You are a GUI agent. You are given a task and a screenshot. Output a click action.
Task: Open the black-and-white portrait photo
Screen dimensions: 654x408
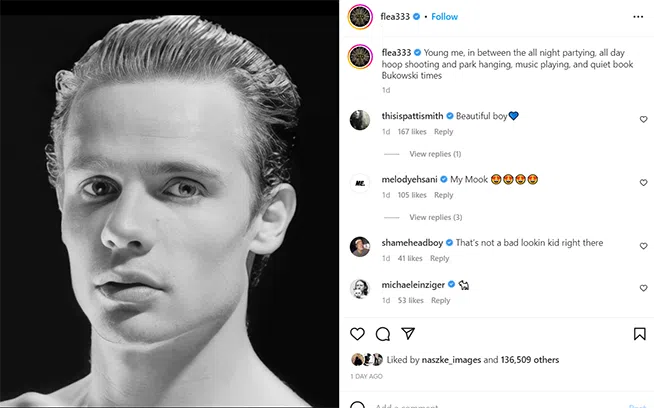170,204
